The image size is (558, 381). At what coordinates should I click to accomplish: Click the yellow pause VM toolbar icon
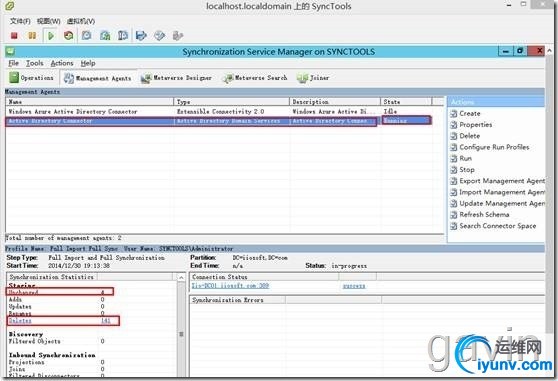click(32, 36)
